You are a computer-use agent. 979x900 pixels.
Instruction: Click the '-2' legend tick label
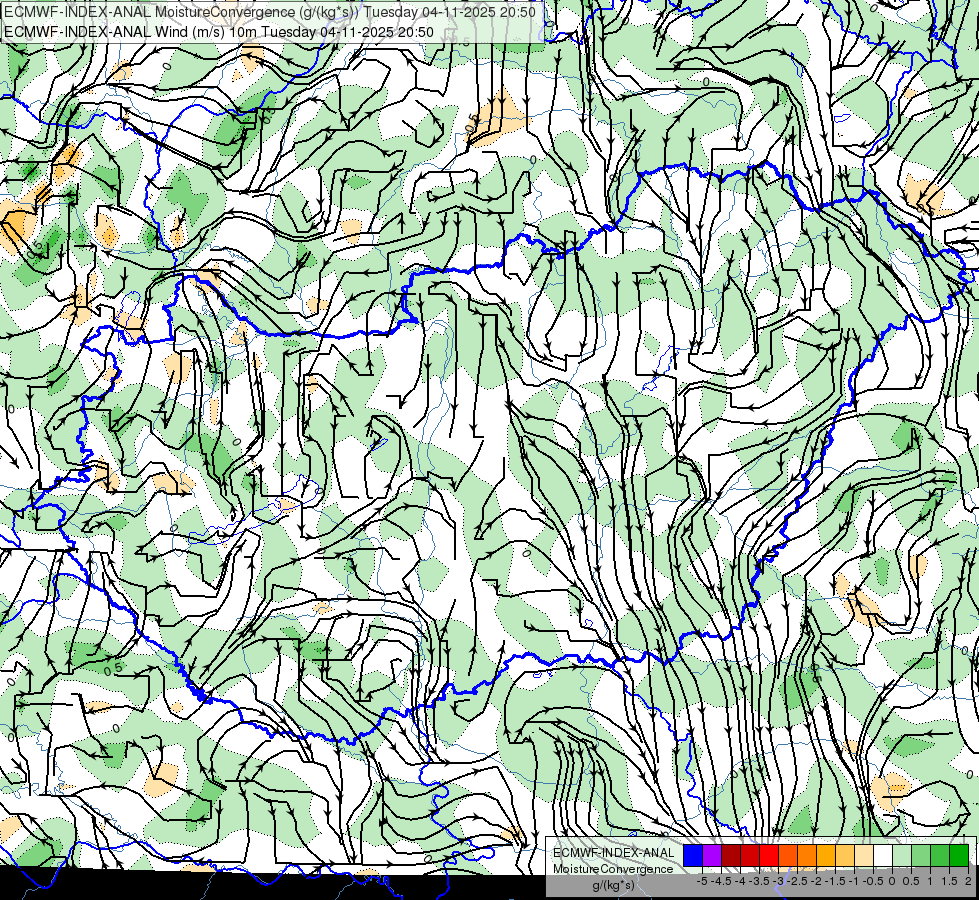816,881
